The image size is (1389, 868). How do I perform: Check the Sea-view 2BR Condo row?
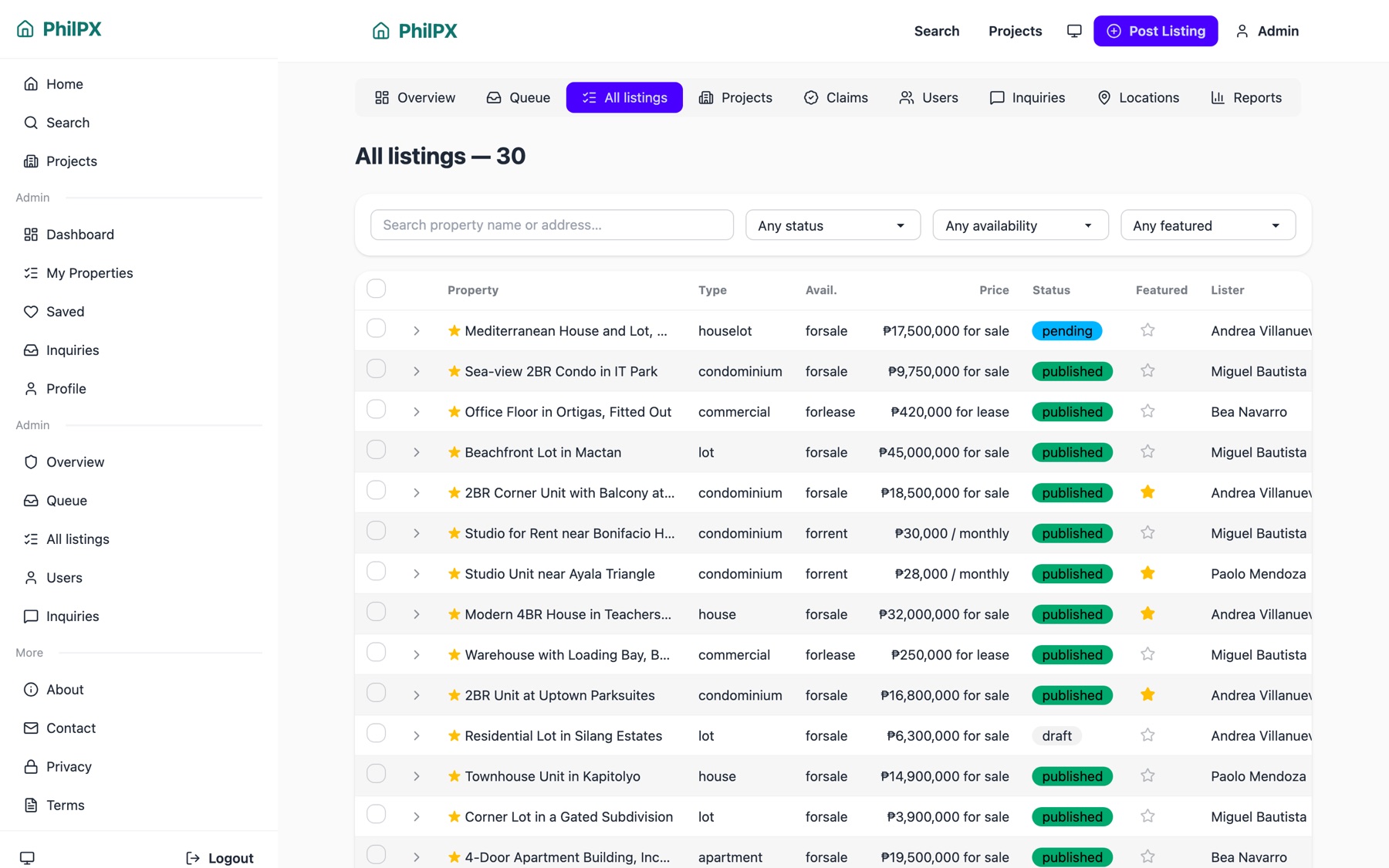(x=376, y=369)
